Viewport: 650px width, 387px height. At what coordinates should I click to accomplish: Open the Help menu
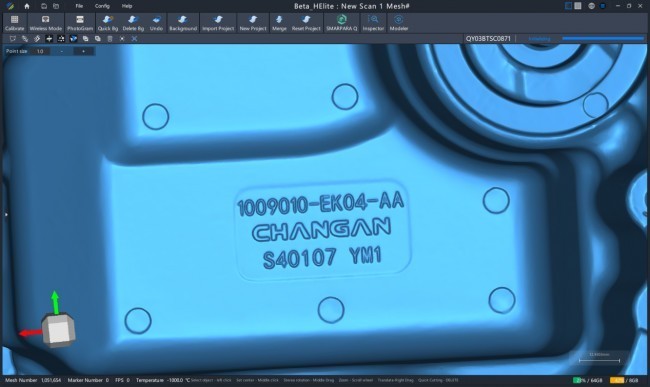[127, 6]
